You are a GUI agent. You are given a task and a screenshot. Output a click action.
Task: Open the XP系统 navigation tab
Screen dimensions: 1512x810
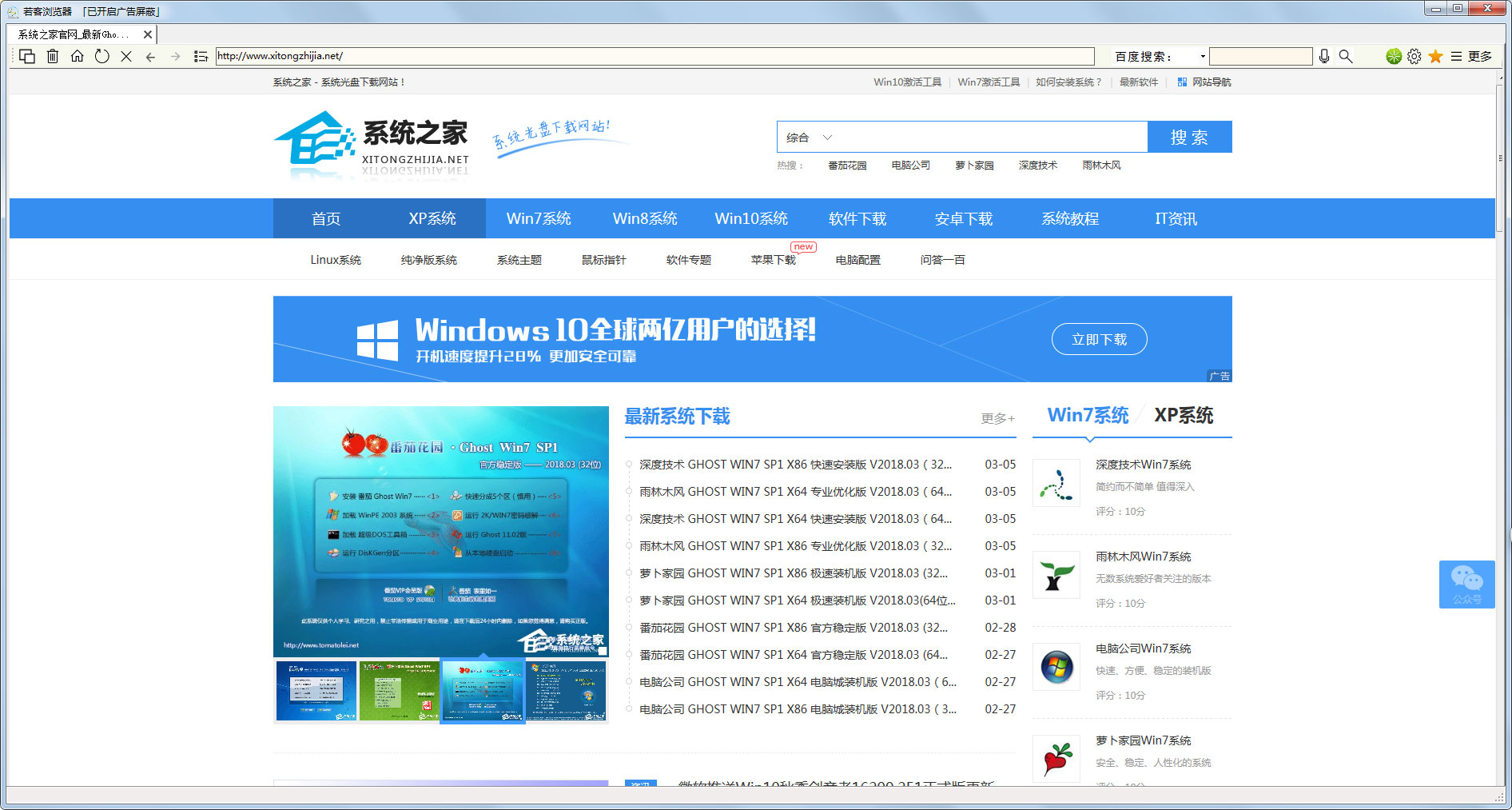point(432,218)
